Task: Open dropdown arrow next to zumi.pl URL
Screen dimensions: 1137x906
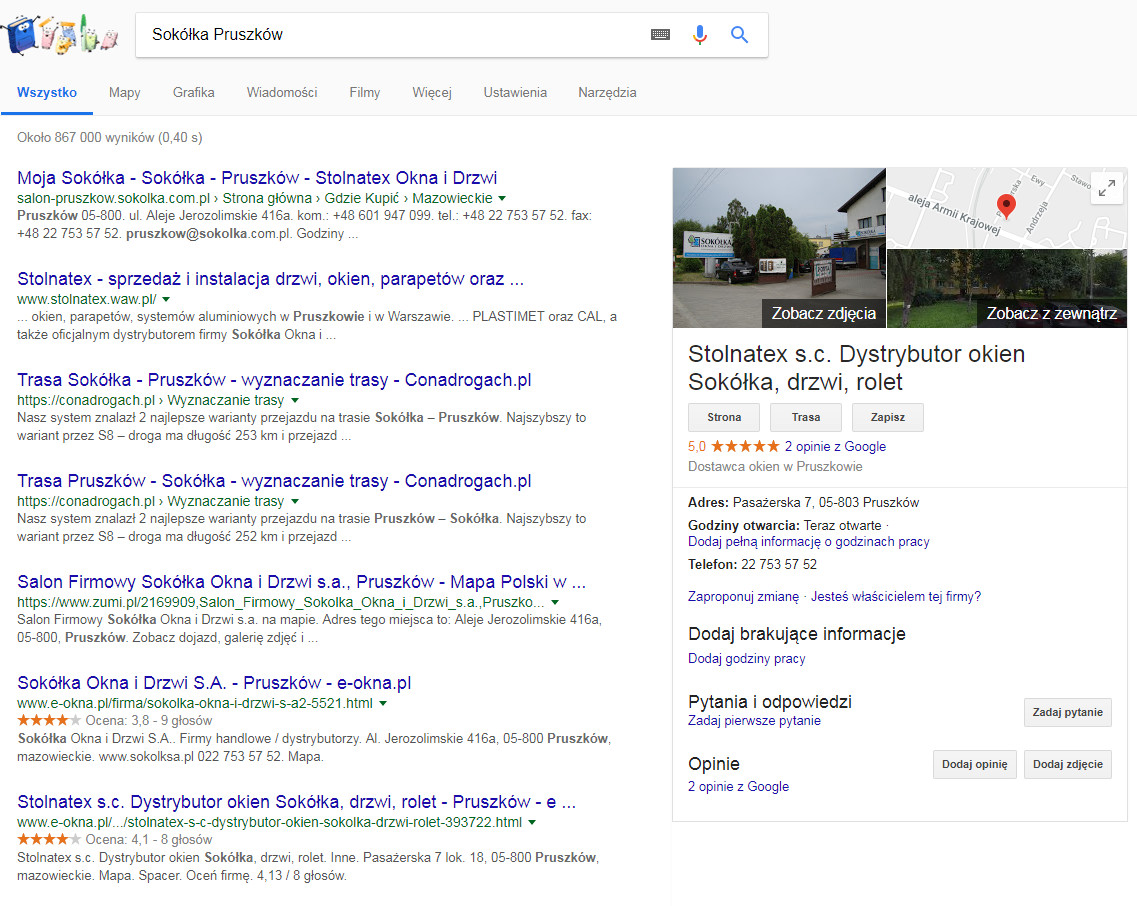Action: (x=555, y=602)
